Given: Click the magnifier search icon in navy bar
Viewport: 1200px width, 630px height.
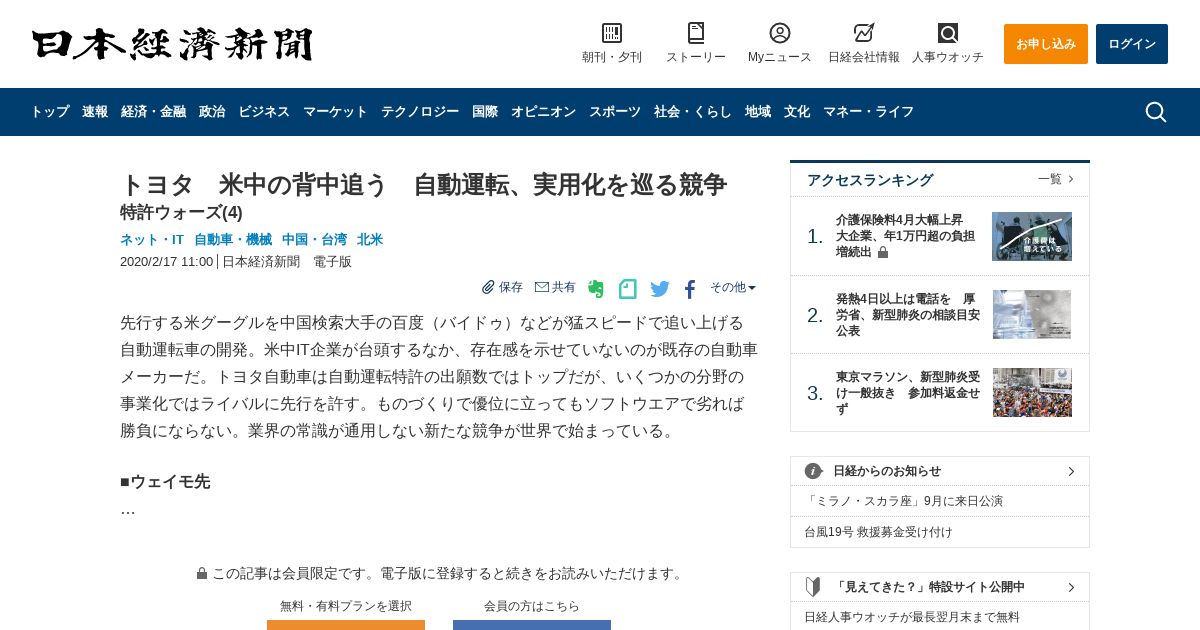Looking at the screenshot, I should click(1156, 112).
